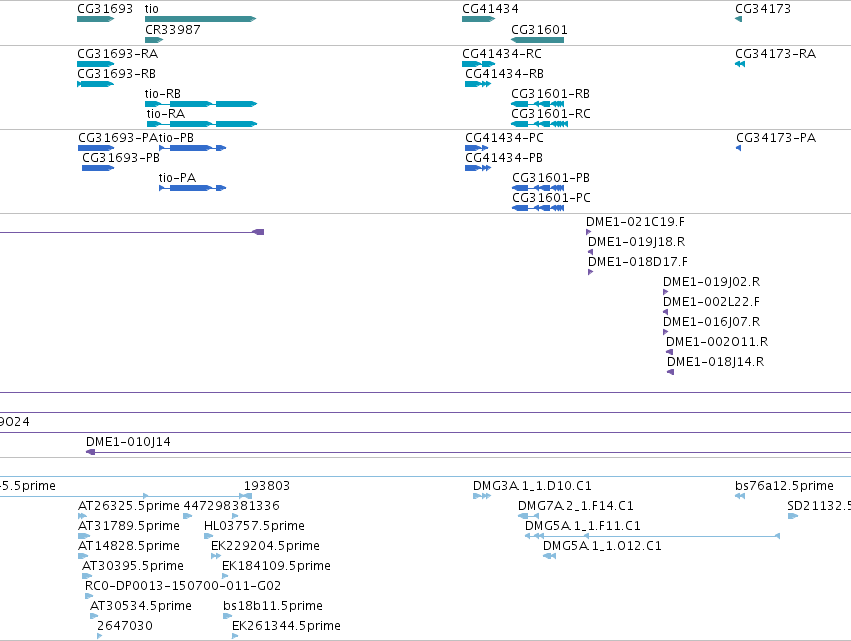Select protein CG34173-PA
This screenshot has height=641, width=851.
point(776,138)
